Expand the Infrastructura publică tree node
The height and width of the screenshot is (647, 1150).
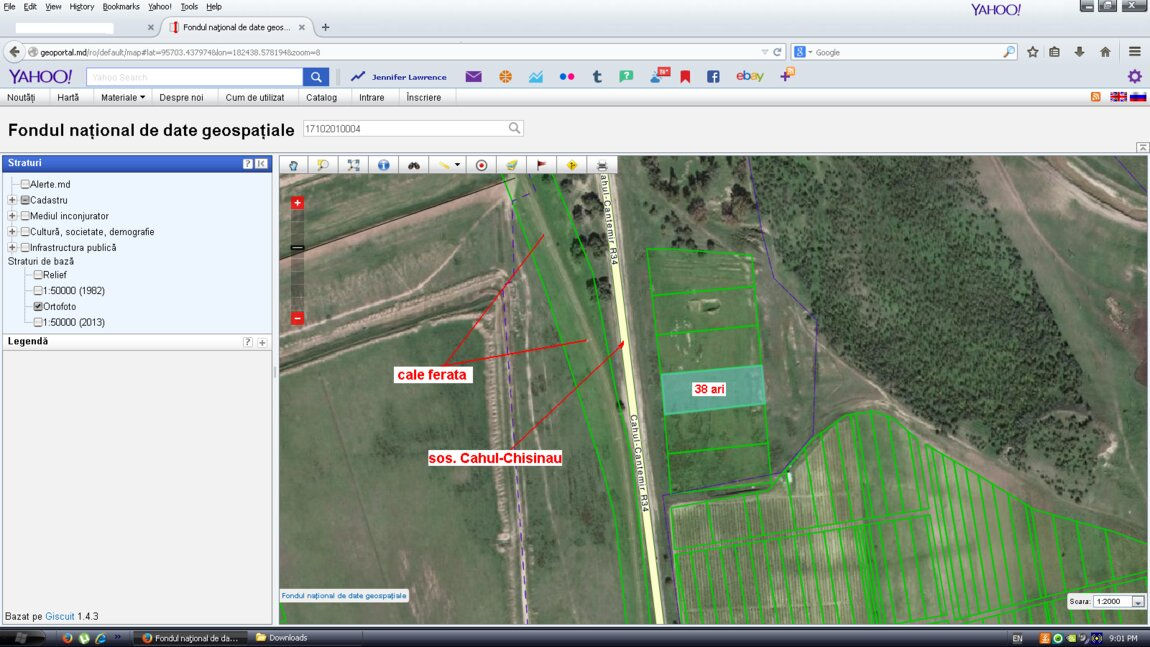pyautogui.click(x=12, y=247)
